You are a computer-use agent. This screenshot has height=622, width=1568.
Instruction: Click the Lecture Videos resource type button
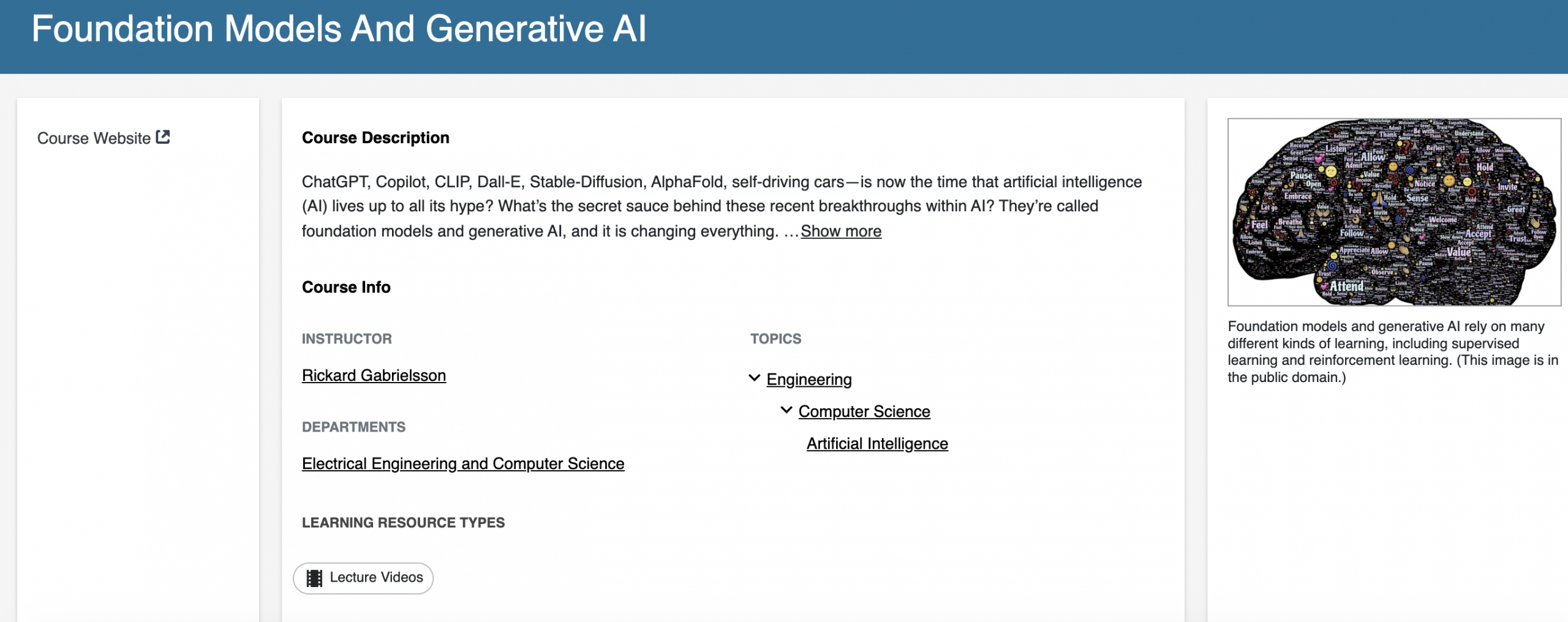363,578
